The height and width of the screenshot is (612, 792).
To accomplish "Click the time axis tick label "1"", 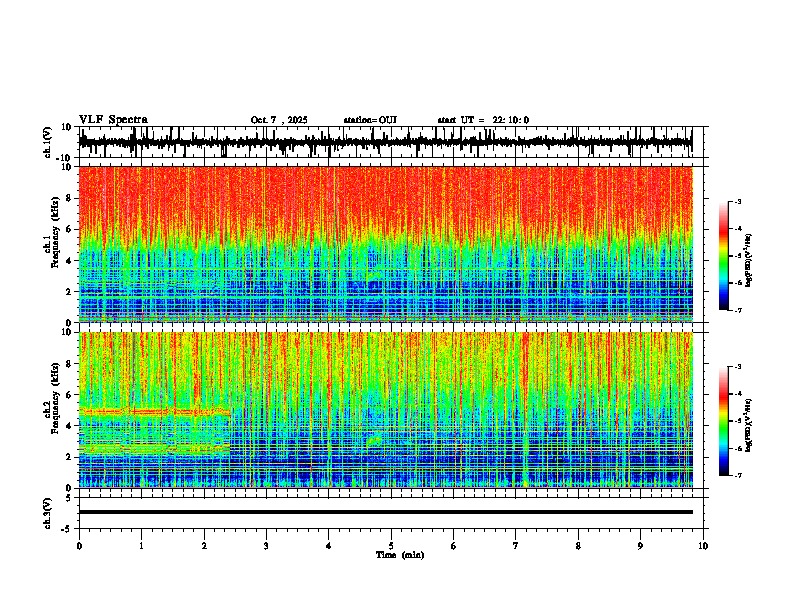I will pyautogui.click(x=141, y=546).
